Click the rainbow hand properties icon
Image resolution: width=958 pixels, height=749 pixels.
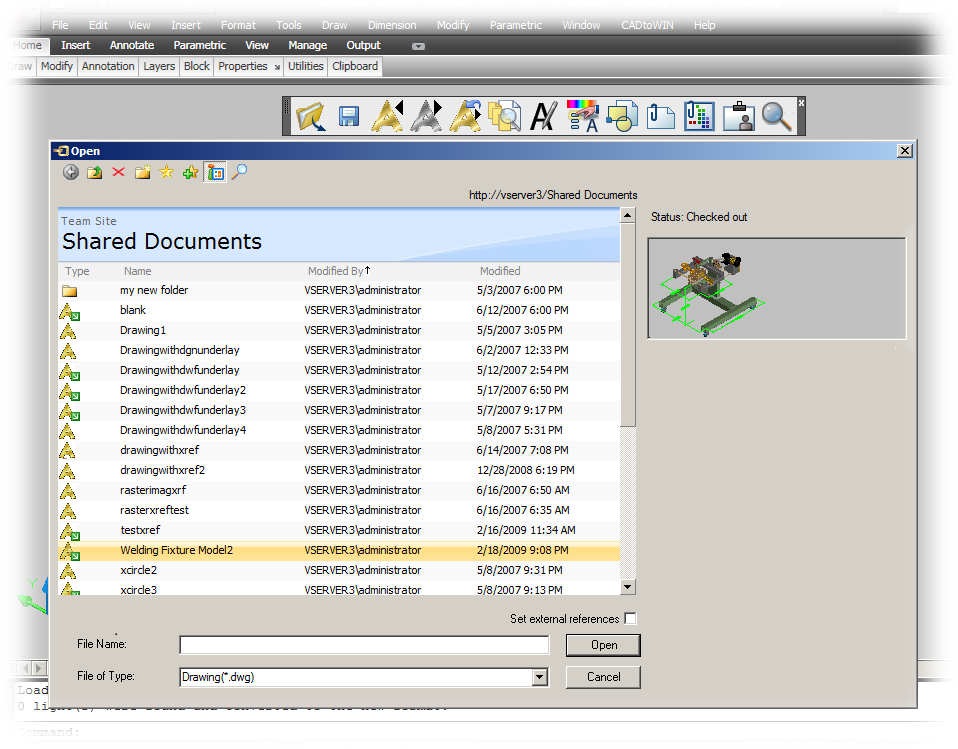click(x=582, y=116)
